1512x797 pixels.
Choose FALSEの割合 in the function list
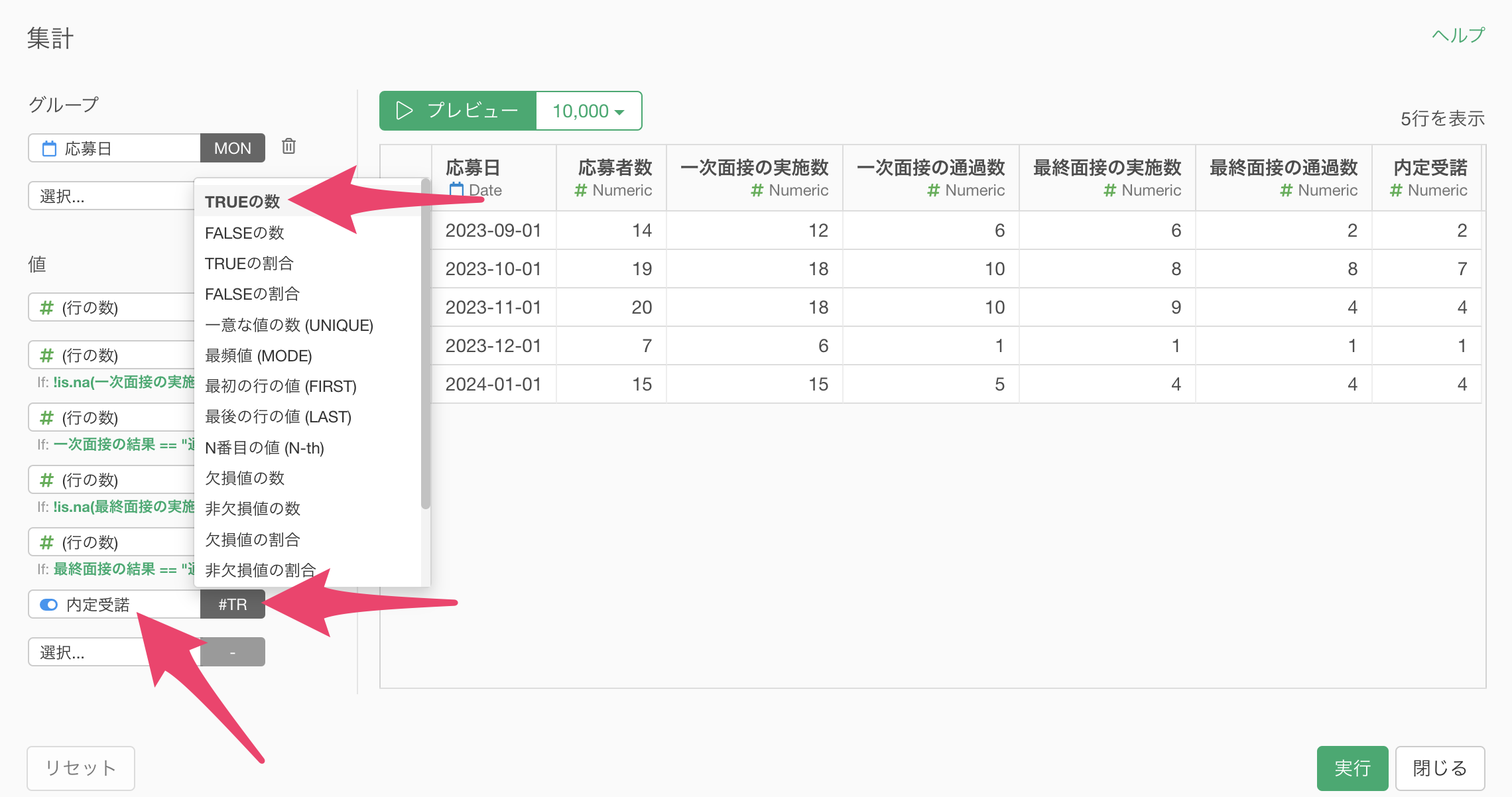click(308, 294)
